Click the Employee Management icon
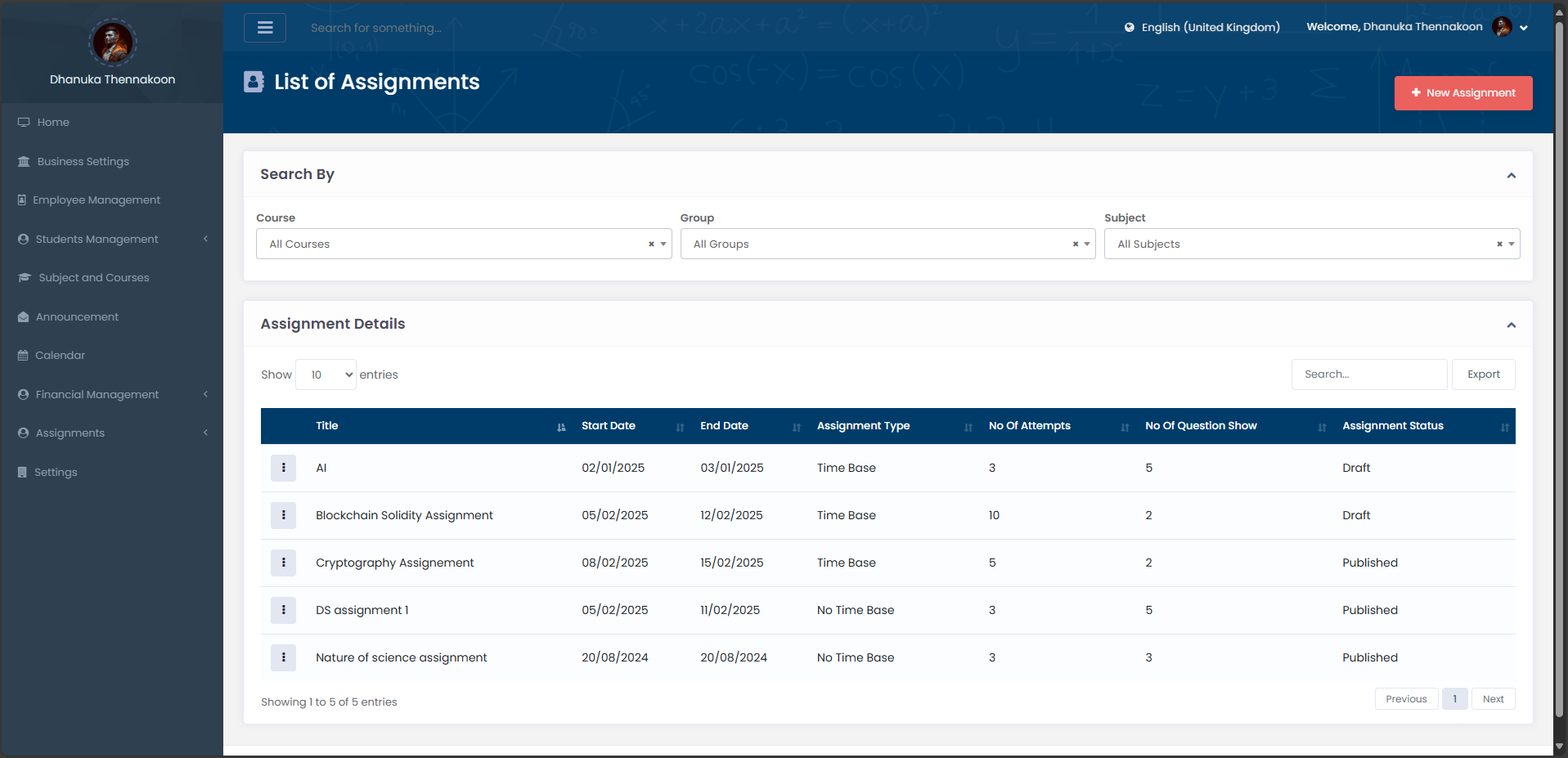Viewport: 1568px width, 758px height. 22,200
